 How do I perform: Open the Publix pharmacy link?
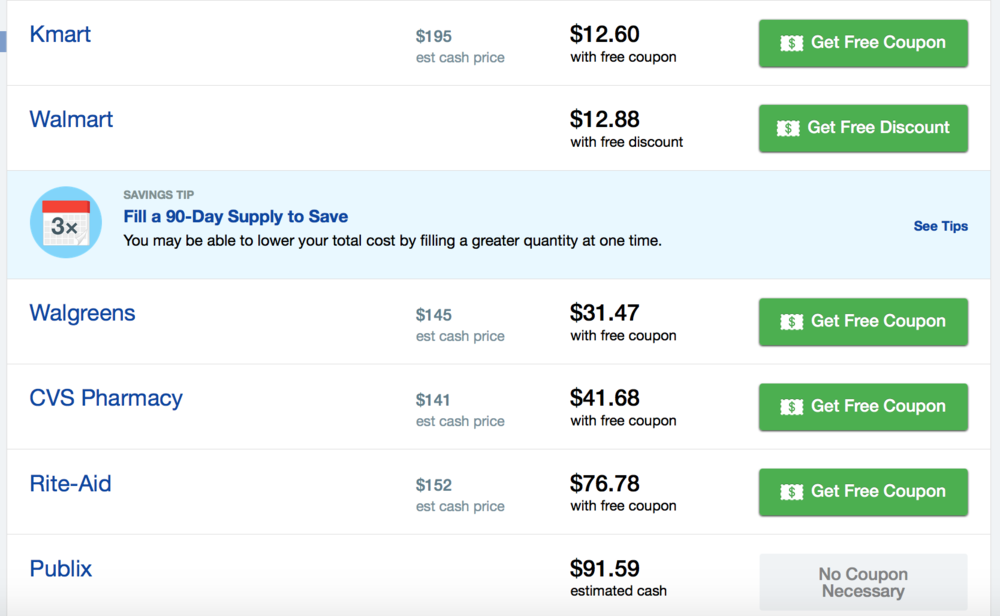(61, 569)
